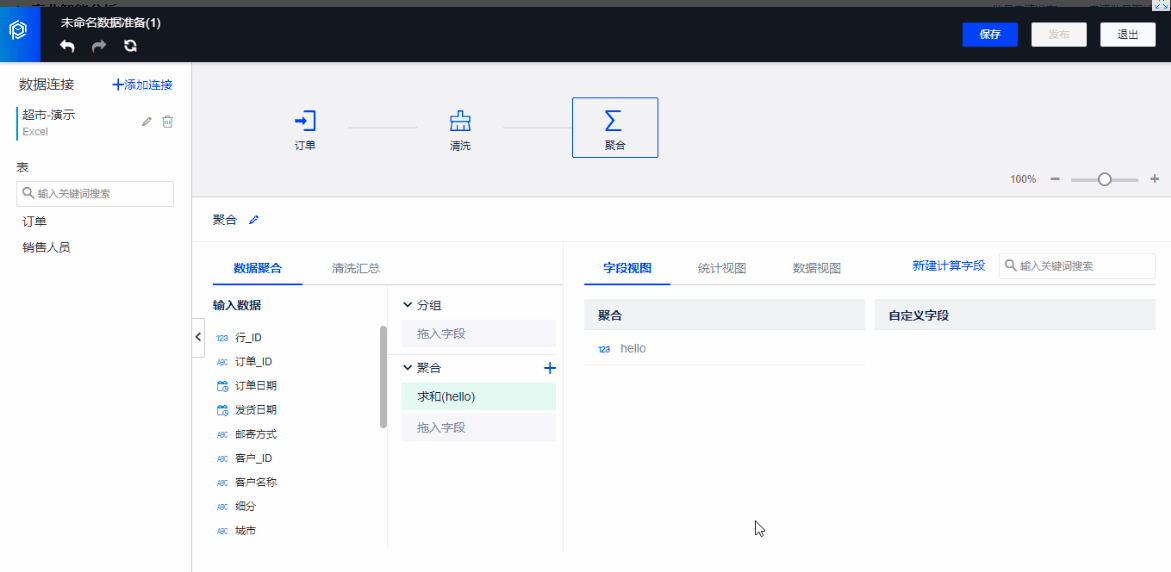Open the 字段视图 tab
Screen dimensions: 1171x572
[x=627, y=268]
